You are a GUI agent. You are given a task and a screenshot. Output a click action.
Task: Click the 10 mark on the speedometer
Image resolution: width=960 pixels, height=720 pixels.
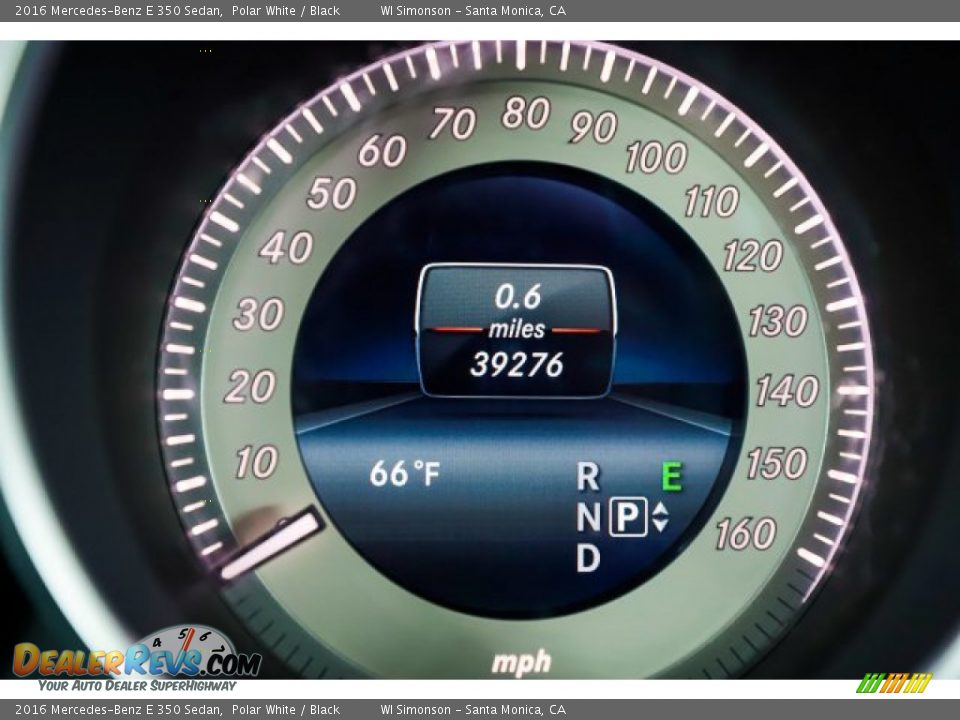(256, 463)
